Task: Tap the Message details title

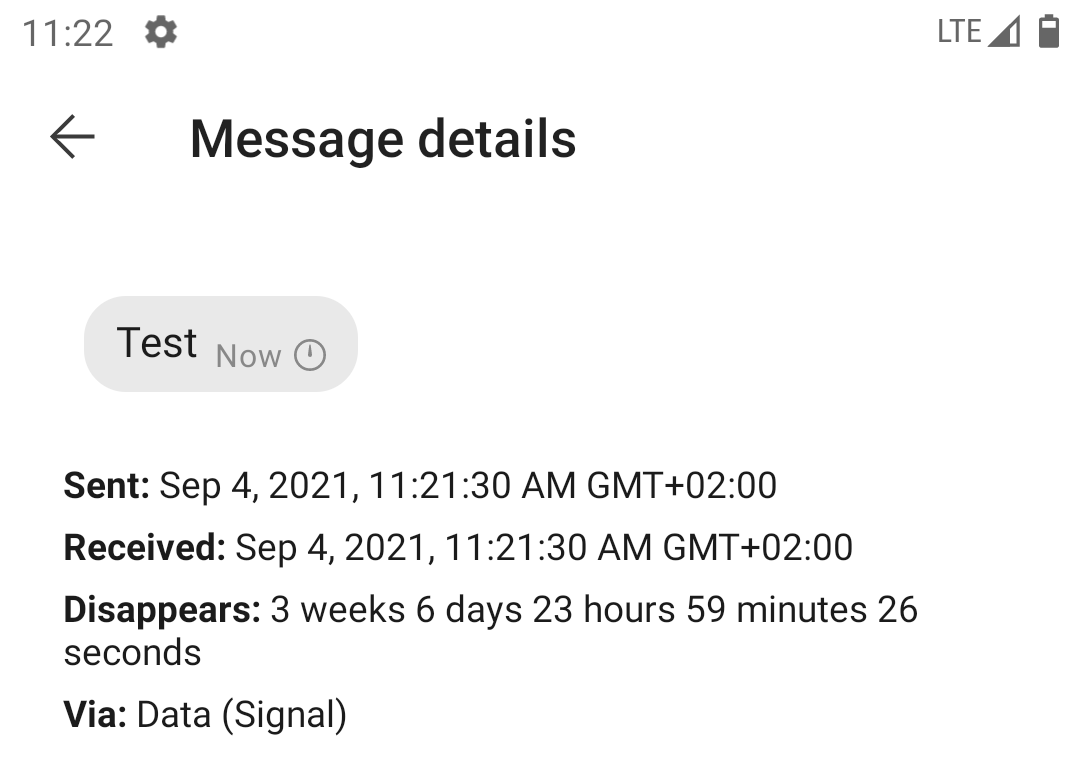Action: click(383, 139)
